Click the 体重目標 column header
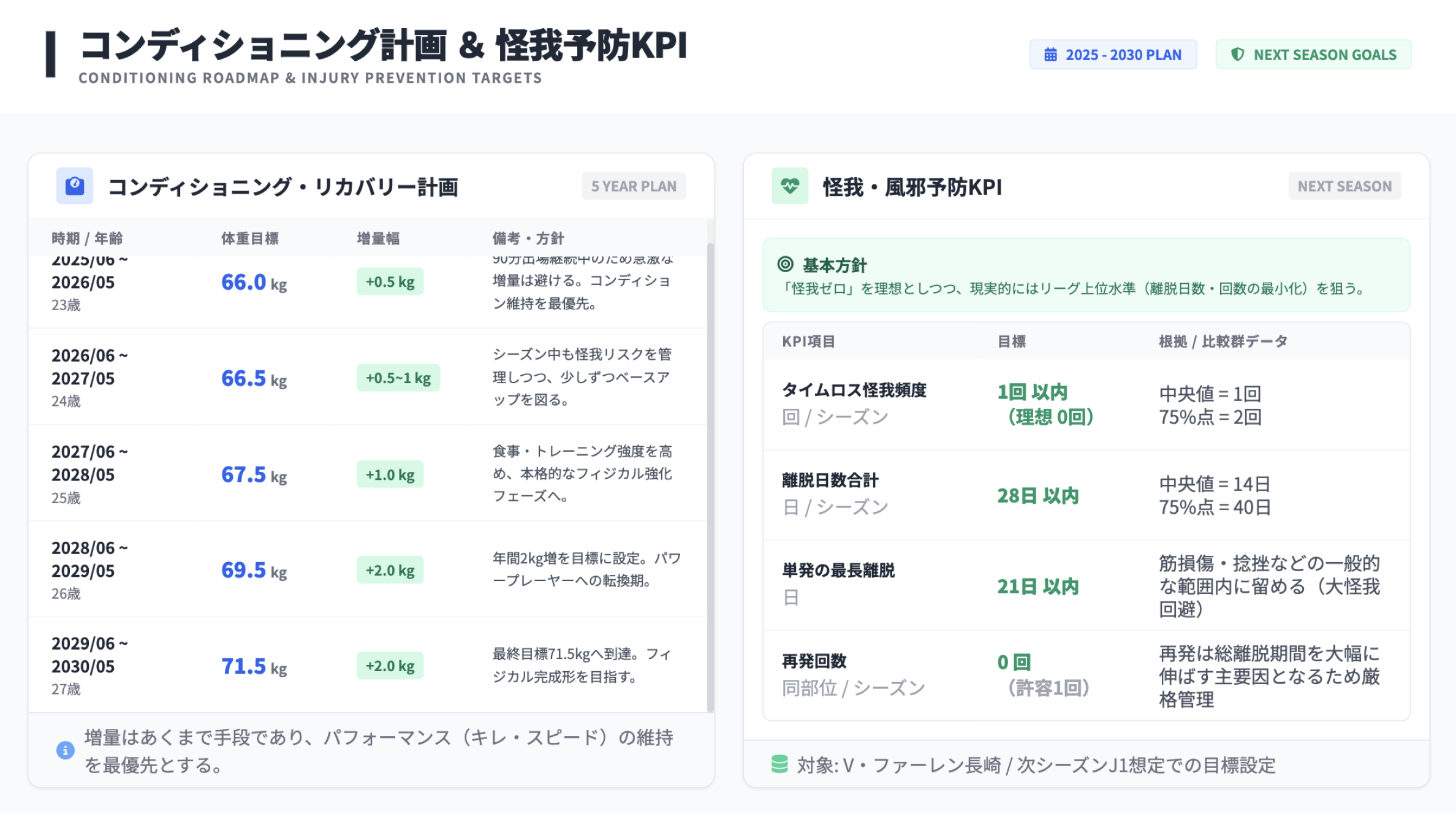 point(250,238)
